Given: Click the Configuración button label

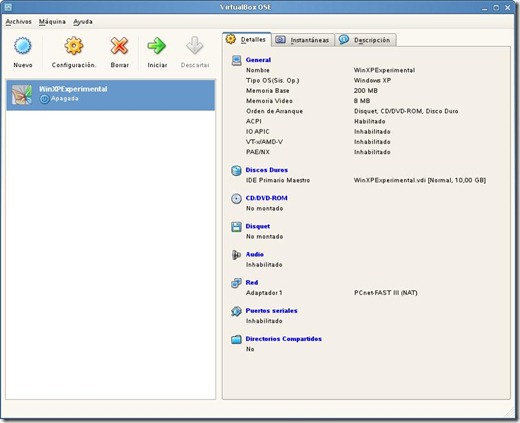Looking at the screenshot, I should pyautogui.click(x=74, y=65).
